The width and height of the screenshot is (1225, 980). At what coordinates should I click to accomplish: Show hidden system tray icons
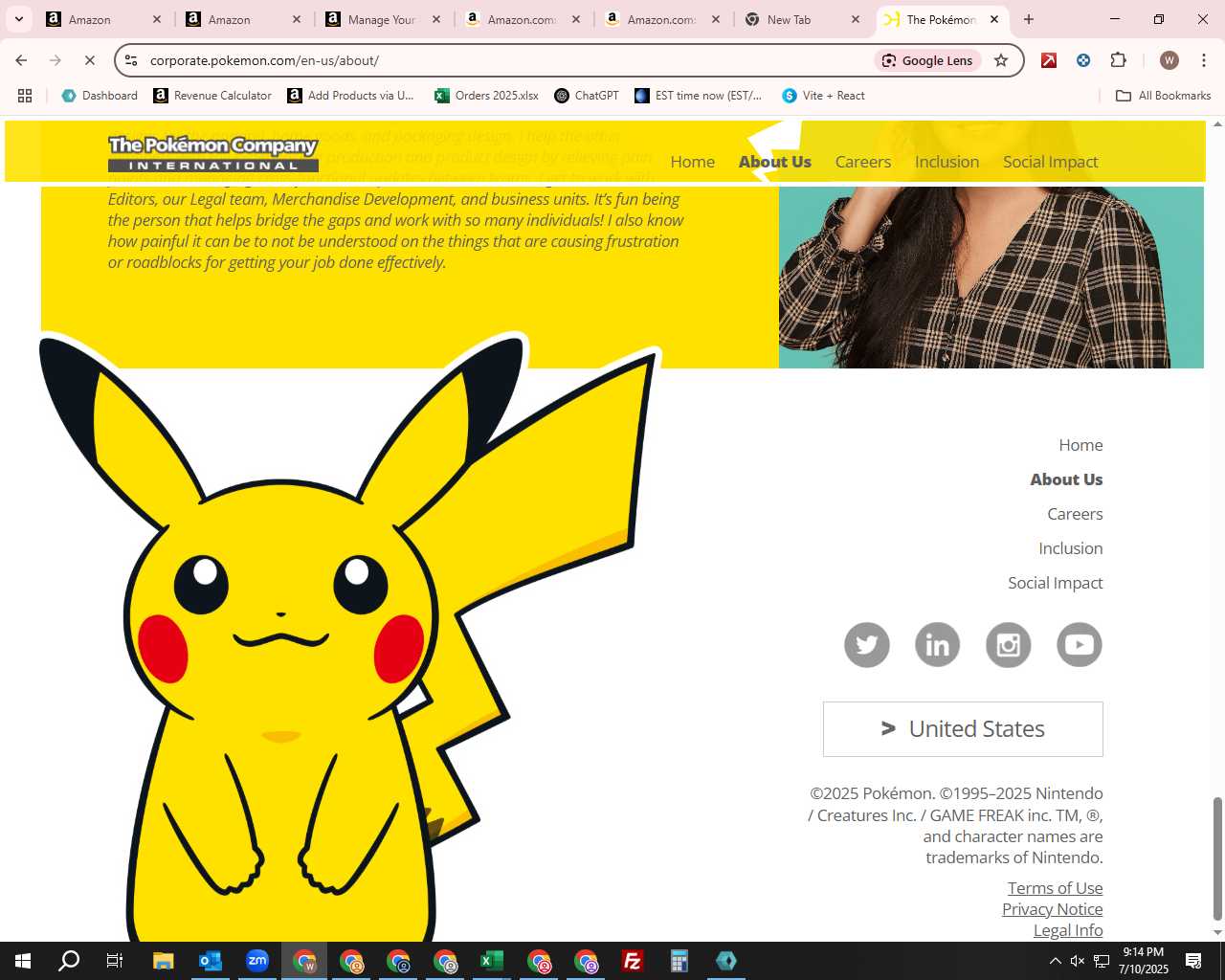tap(1055, 961)
